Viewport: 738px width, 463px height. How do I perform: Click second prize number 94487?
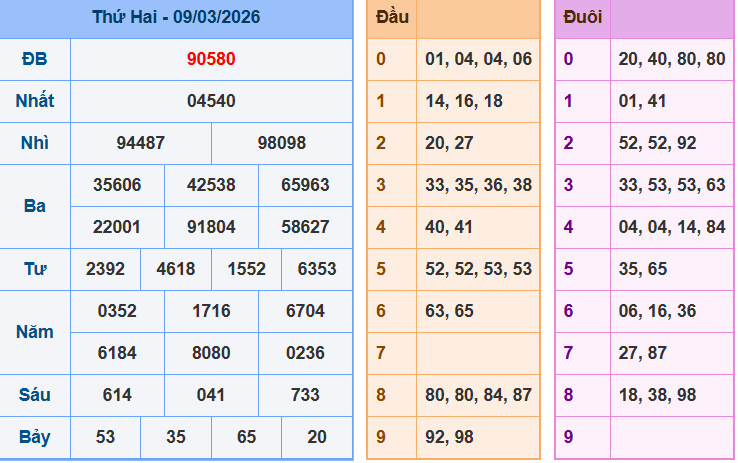(x=141, y=143)
